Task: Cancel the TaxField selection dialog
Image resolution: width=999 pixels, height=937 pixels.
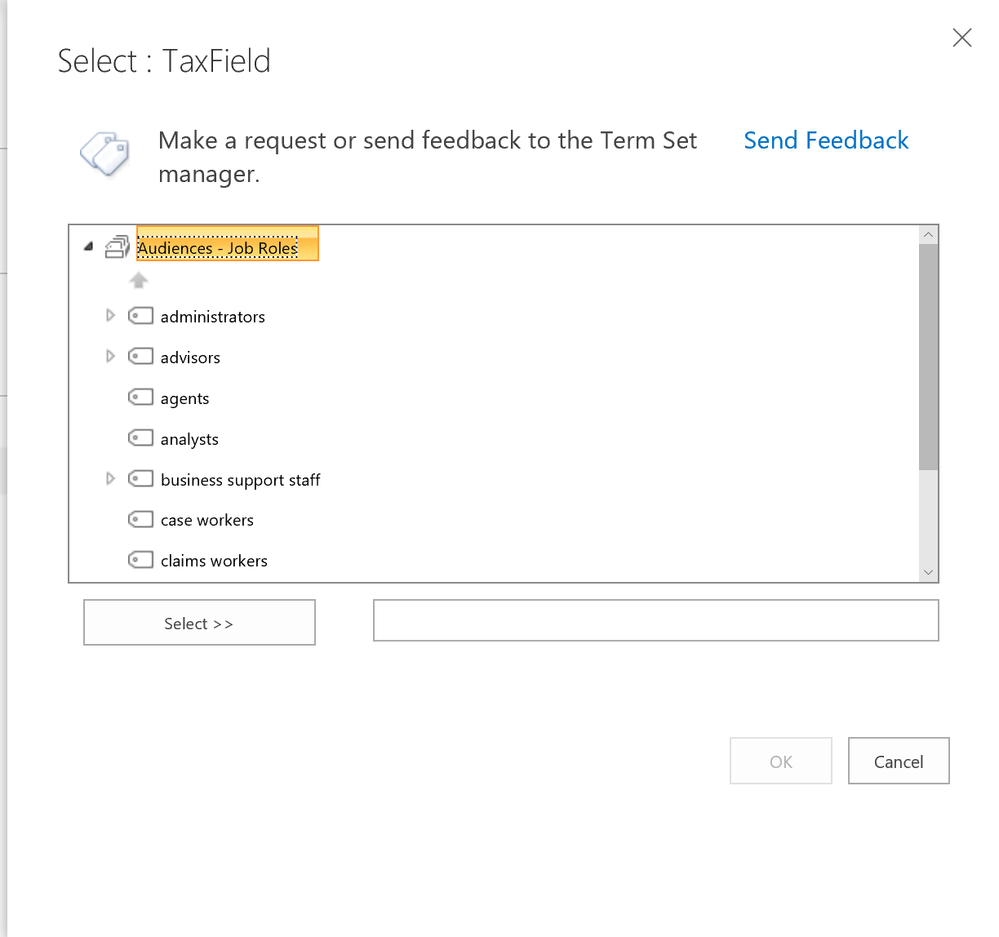Action: 897,760
